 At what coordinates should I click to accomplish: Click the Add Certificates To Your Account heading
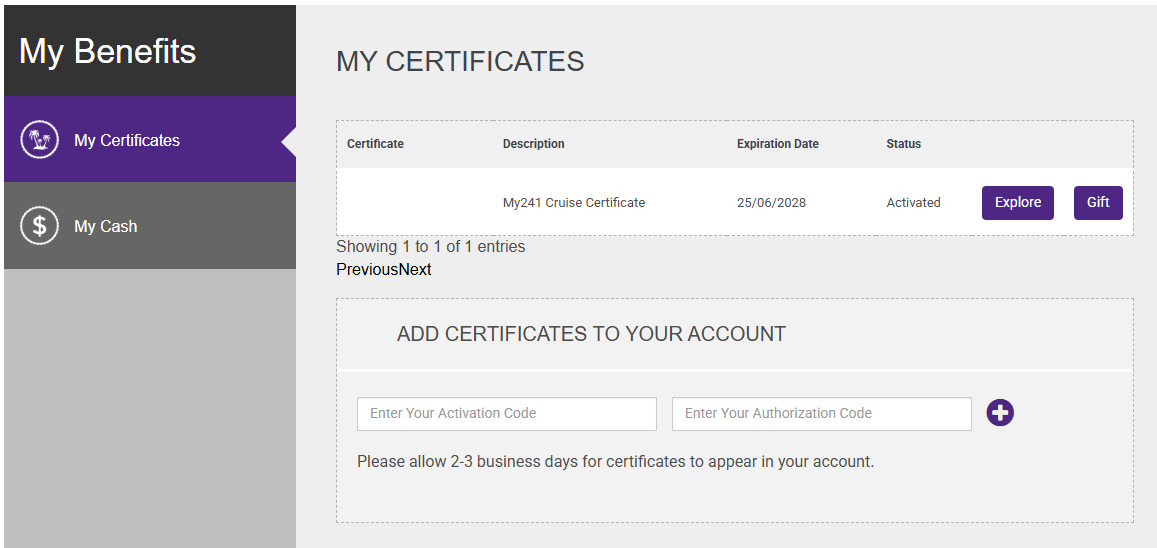coord(591,334)
